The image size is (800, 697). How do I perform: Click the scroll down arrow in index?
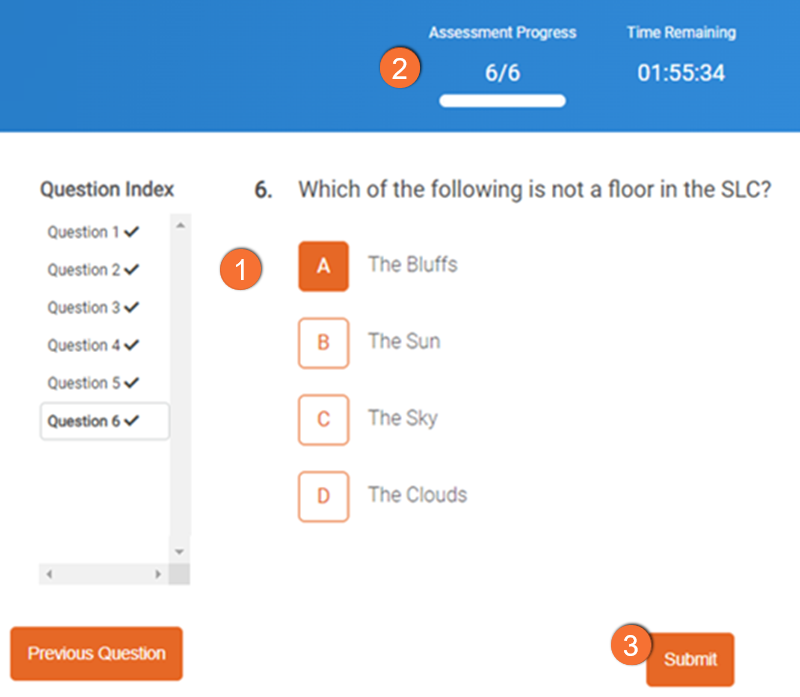coord(180,551)
